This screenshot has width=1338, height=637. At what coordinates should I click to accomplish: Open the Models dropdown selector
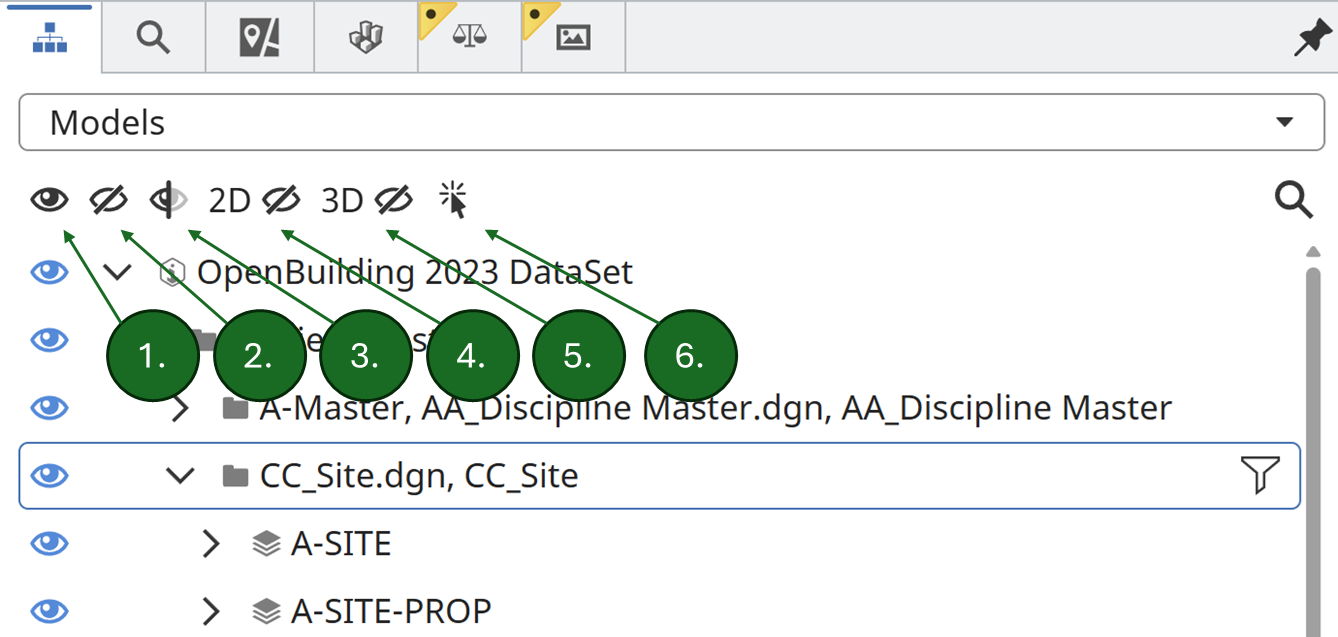click(672, 123)
